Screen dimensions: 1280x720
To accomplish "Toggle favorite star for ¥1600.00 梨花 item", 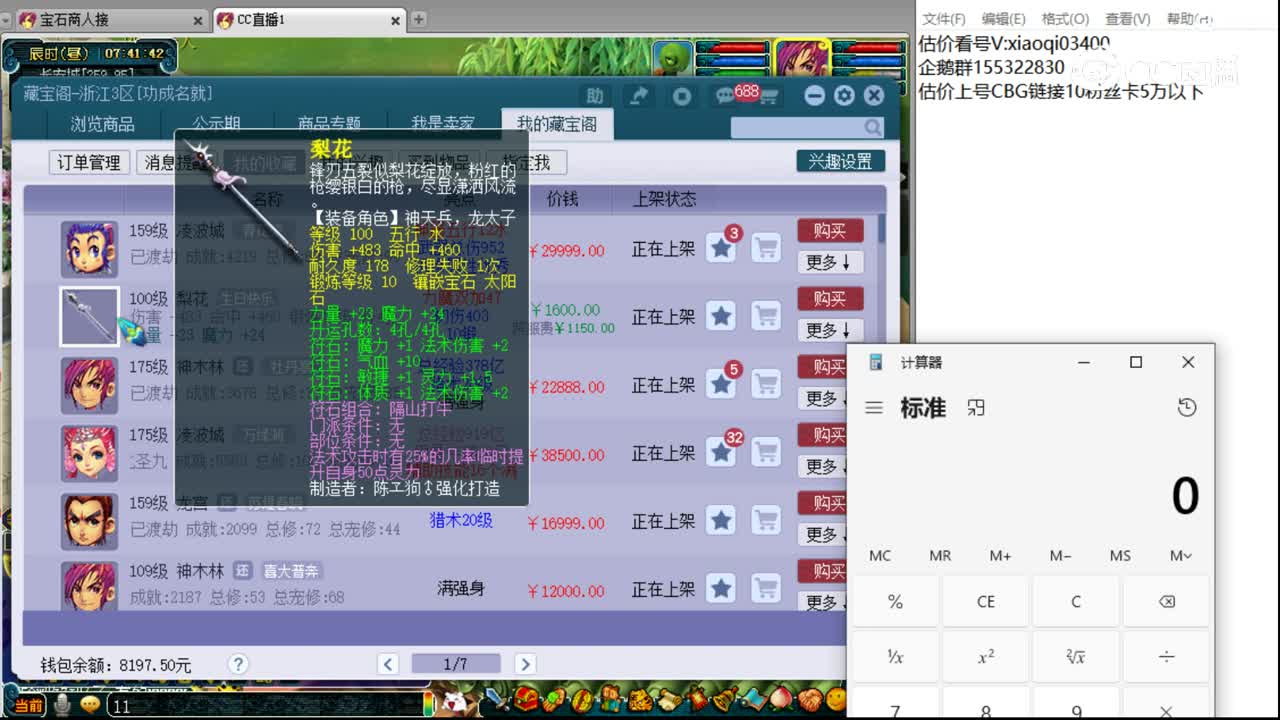I will 721,316.
